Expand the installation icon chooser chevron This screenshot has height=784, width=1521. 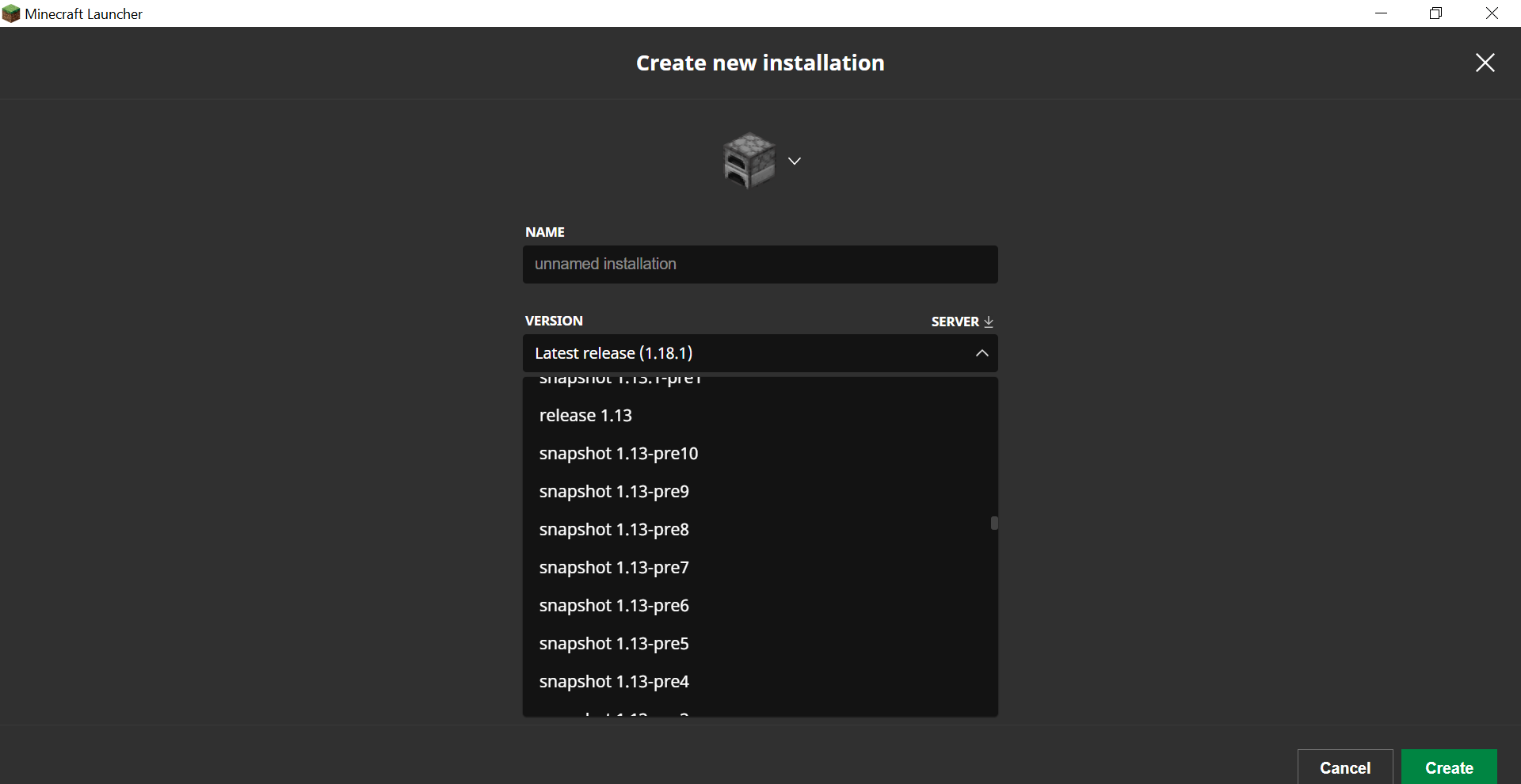[x=795, y=161]
